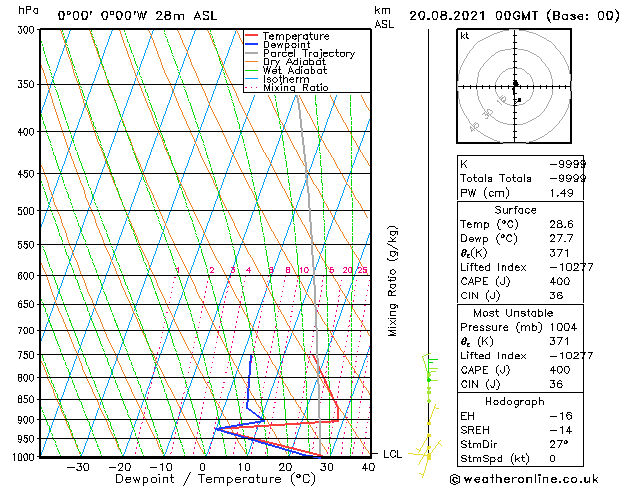Click the Most Unstable section header
629x486 pixels.
click(513, 313)
